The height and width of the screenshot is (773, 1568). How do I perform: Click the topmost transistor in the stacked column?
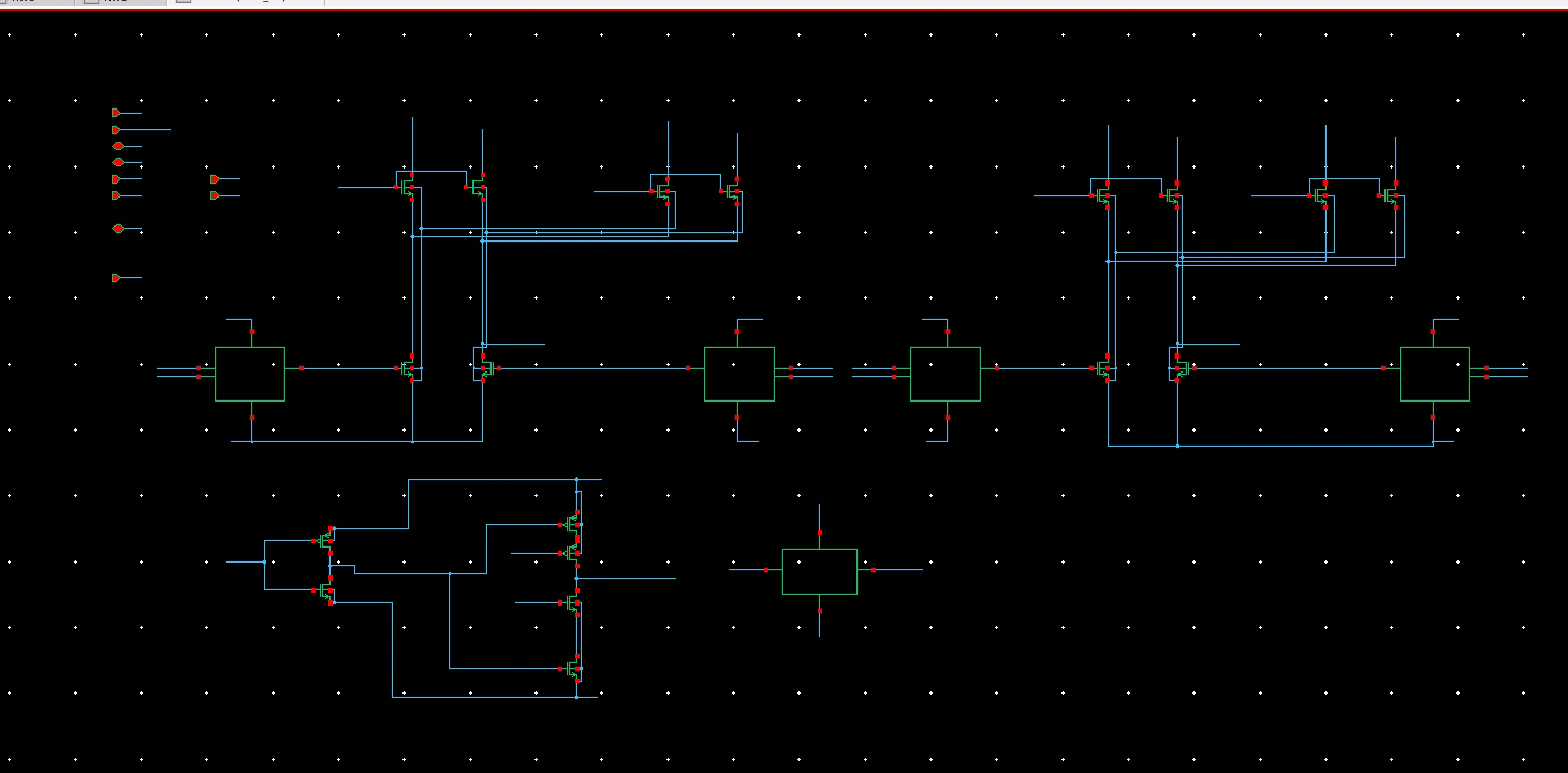coord(573,524)
